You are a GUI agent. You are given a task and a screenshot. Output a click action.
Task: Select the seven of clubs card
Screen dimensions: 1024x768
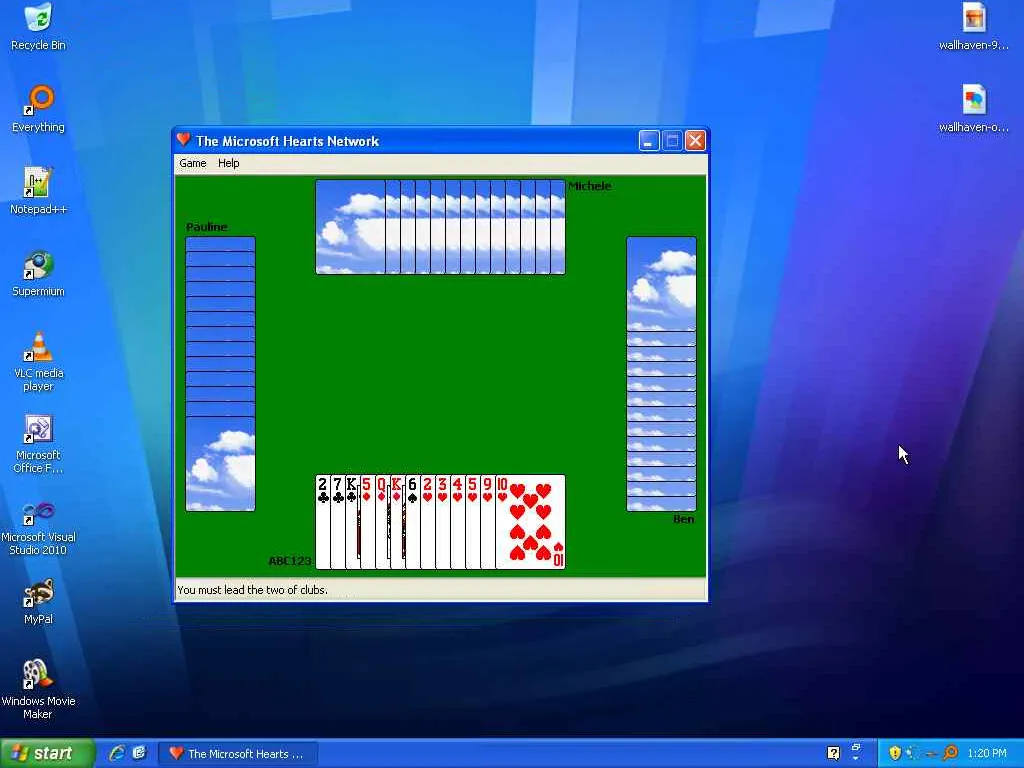(x=338, y=522)
